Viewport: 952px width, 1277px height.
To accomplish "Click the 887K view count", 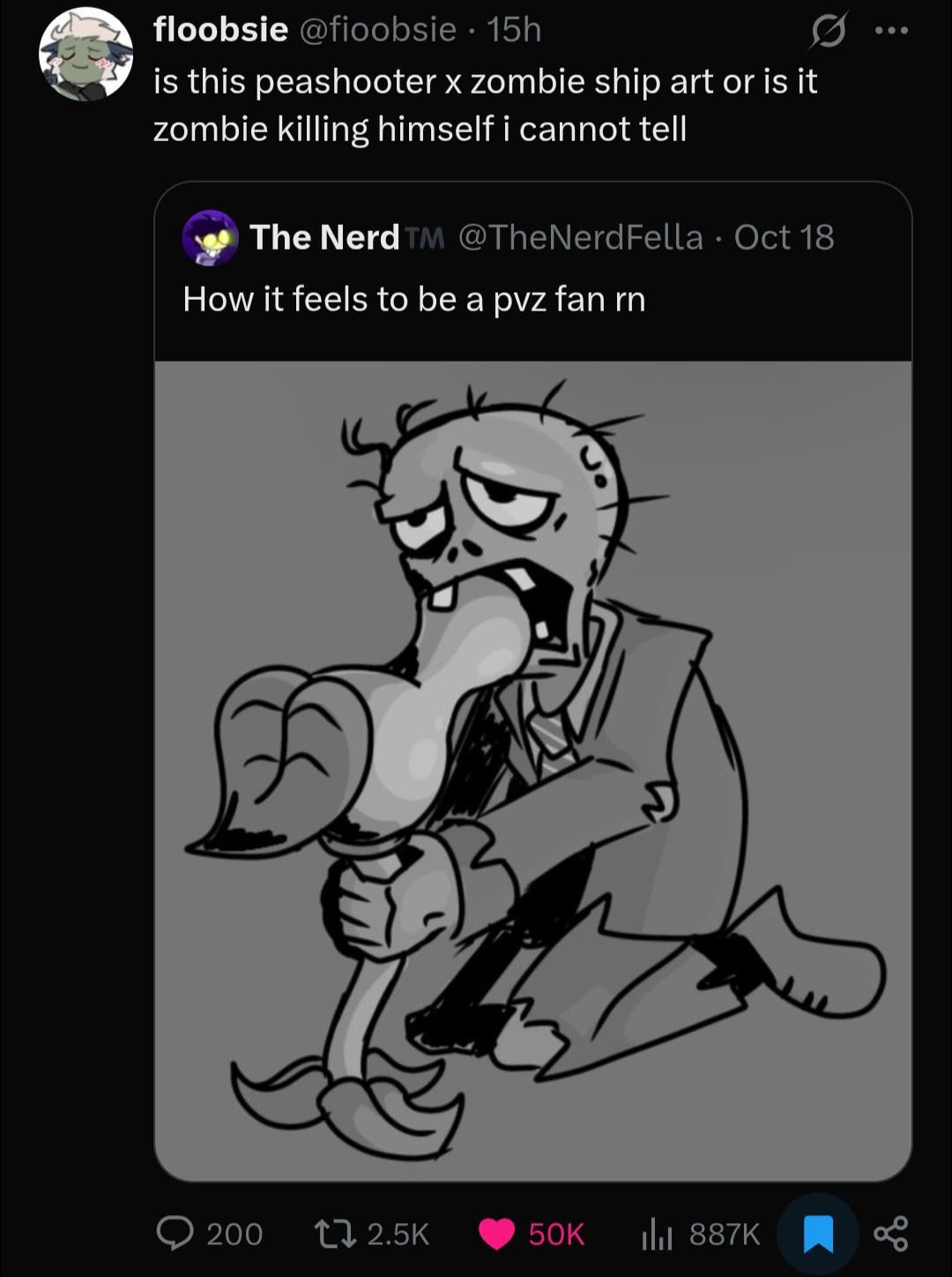I will pos(724,1233).
